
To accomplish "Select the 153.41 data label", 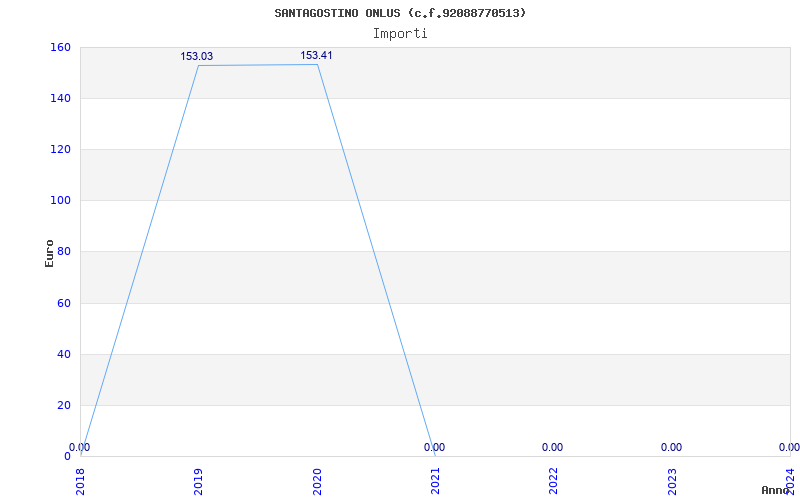I will [x=316, y=55].
